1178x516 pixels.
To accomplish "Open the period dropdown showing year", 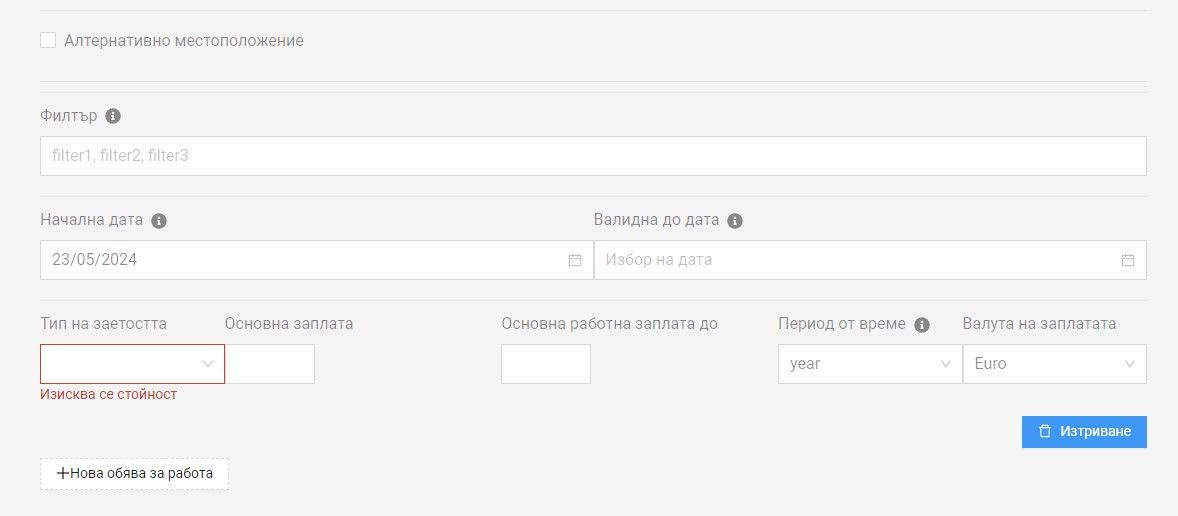I will [x=869, y=364].
